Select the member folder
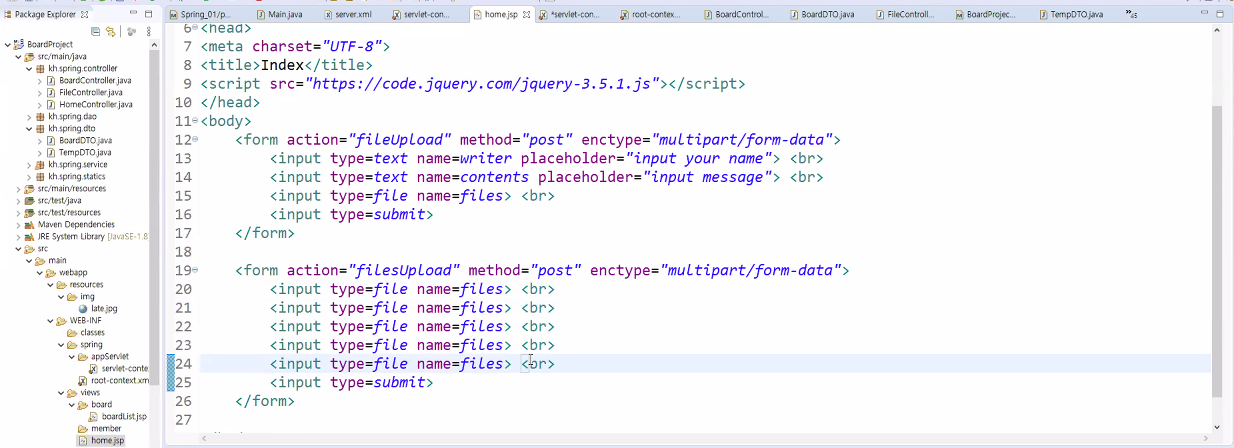The height and width of the screenshot is (448, 1234). coord(106,429)
